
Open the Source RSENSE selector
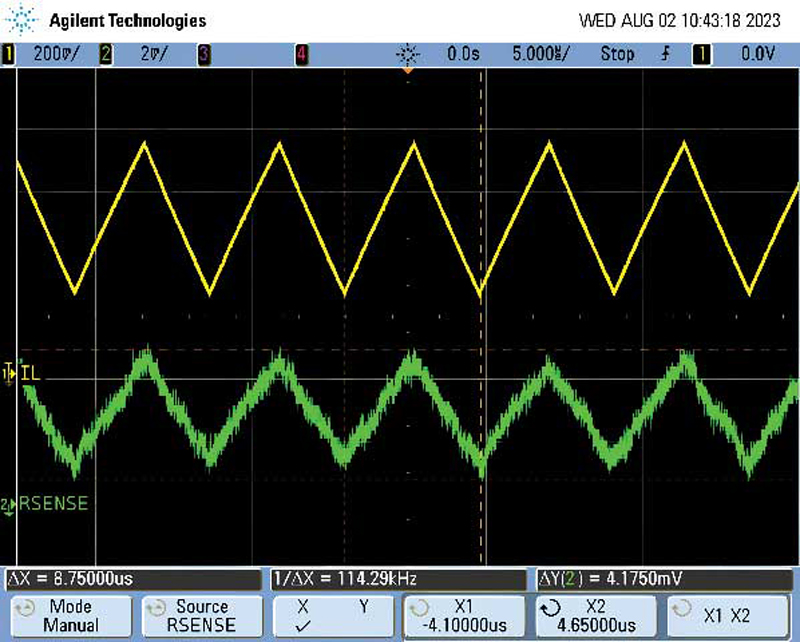(201, 615)
